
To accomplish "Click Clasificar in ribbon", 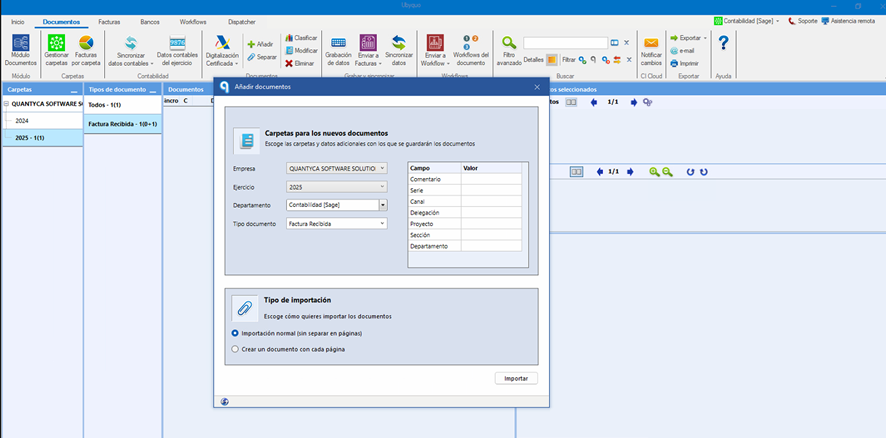I will pyautogui.click(x=301, y=38).
